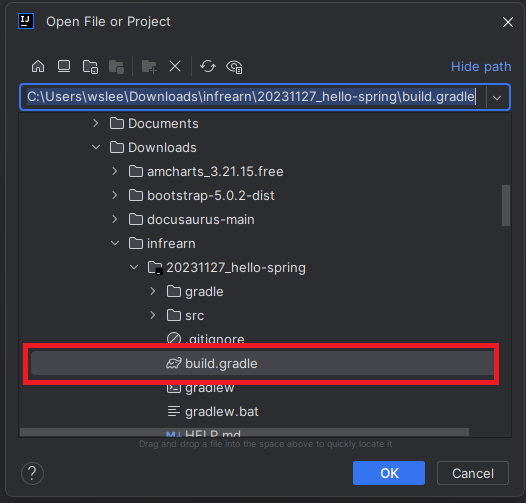Toggle show hidden files eye icon
The image size is (526, 503).
click(x=234, y=66)
